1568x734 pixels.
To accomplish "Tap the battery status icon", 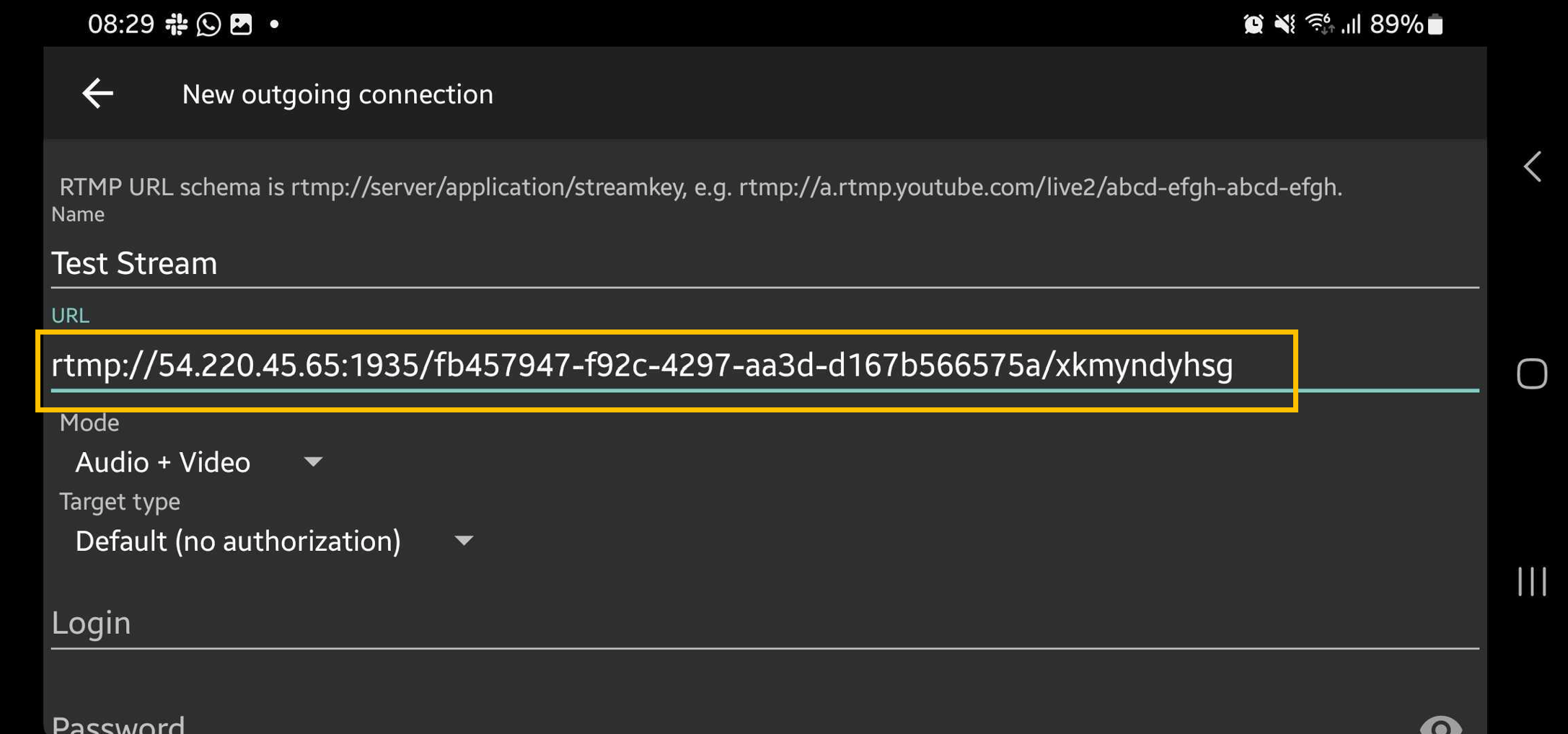I will coord(1435,25).
